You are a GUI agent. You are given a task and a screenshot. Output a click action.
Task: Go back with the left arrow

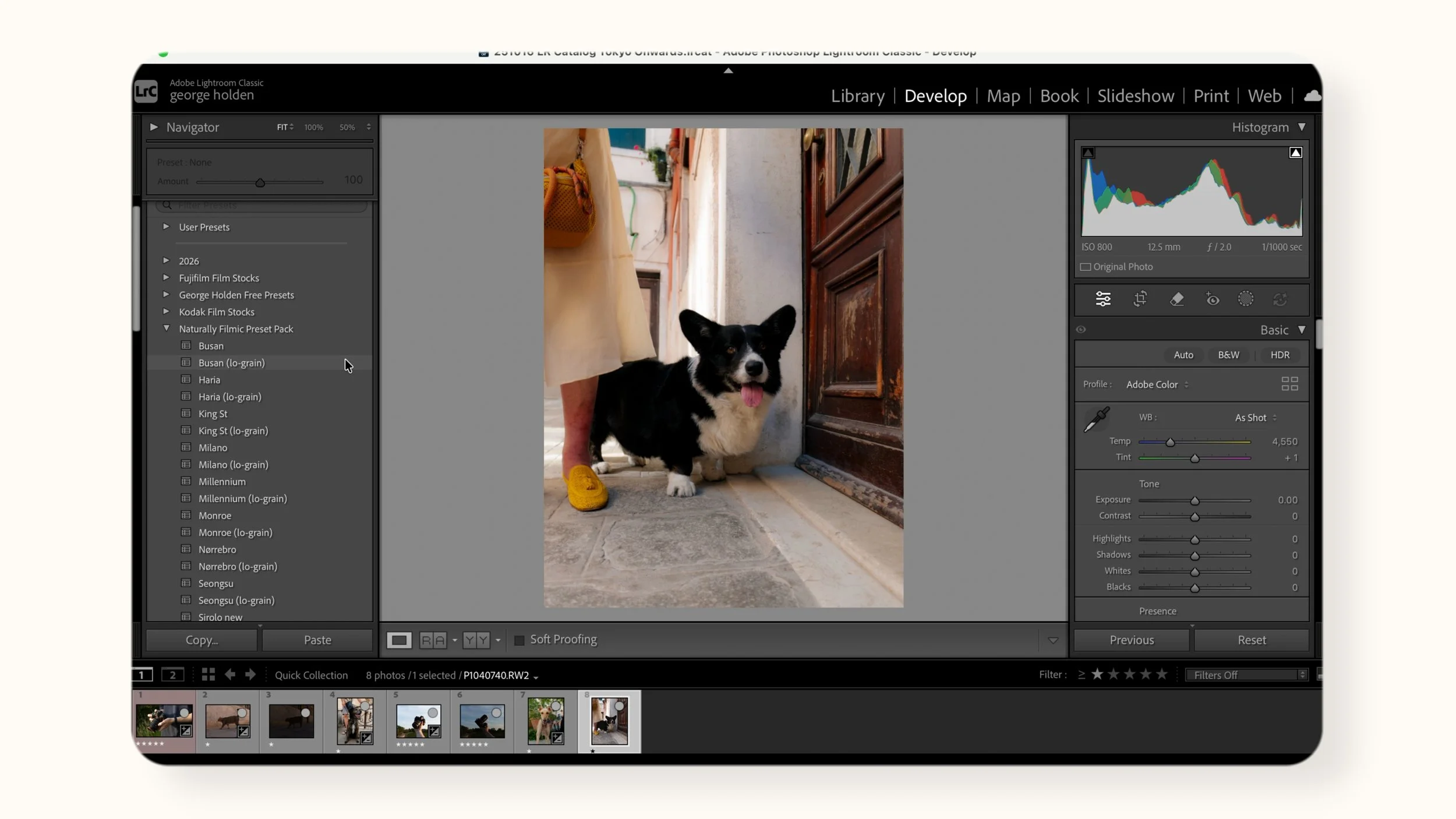(x=230, y=675)
